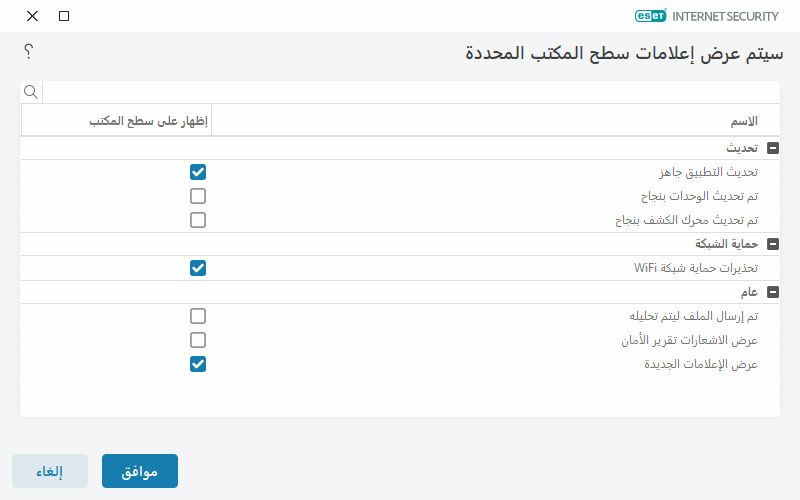Close the ESET dialog window
The image size is (800, 500).
32,16
